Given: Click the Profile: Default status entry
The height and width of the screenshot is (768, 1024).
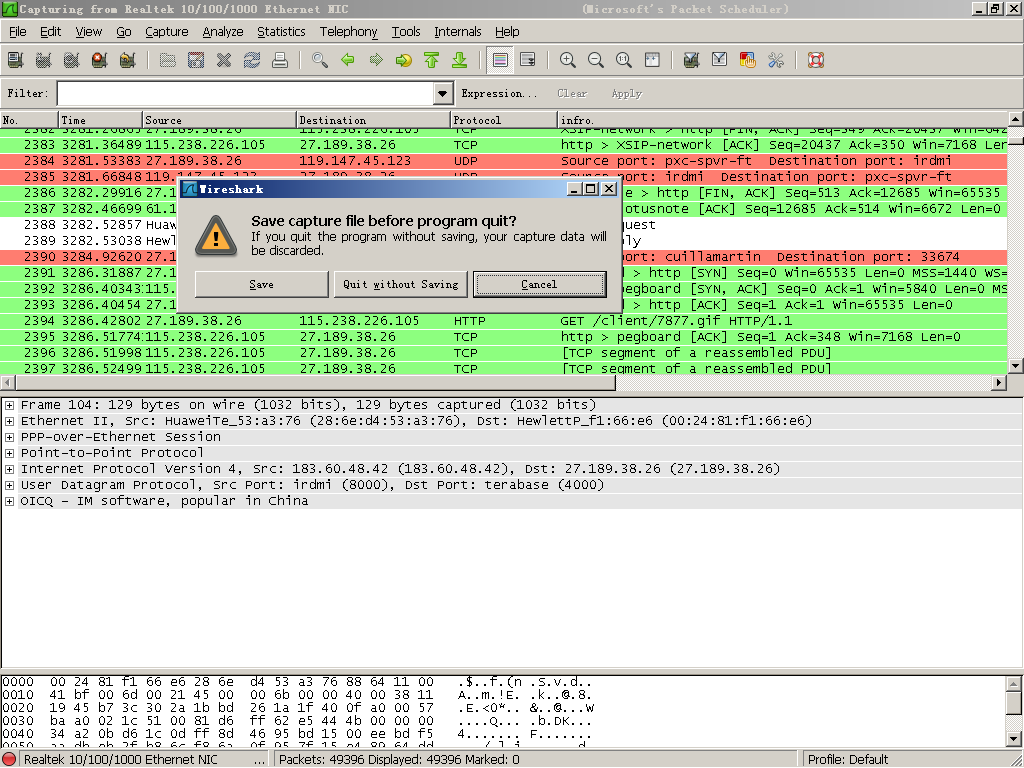Looking at the screenshot, I should (x=848, y=760).
